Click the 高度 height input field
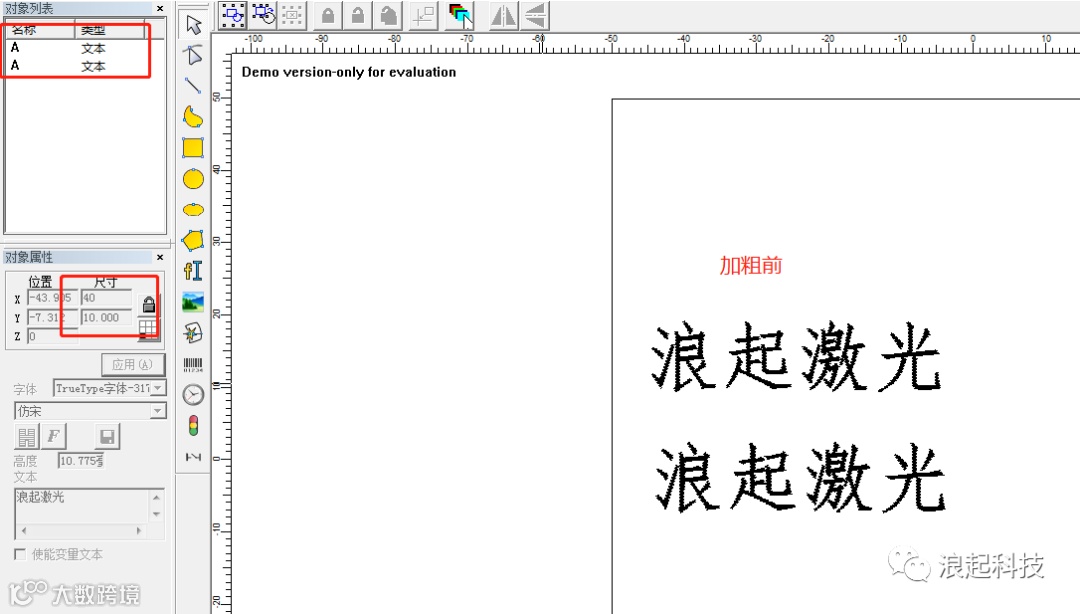 81,460
